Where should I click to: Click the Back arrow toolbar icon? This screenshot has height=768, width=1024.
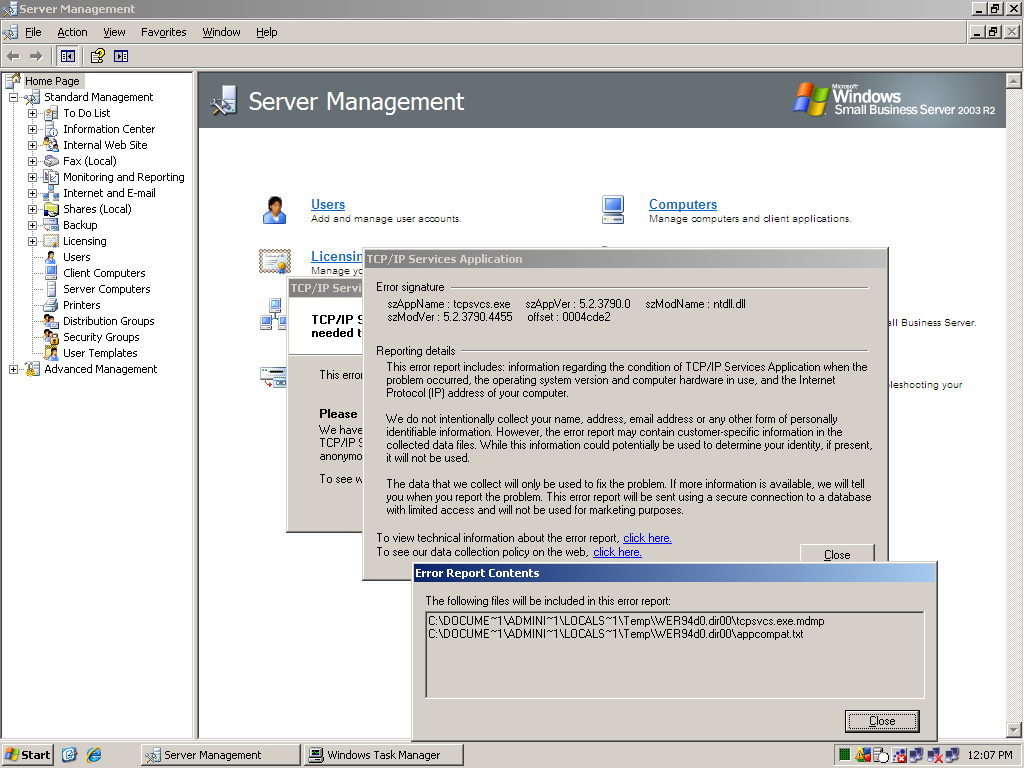(13, 56)
